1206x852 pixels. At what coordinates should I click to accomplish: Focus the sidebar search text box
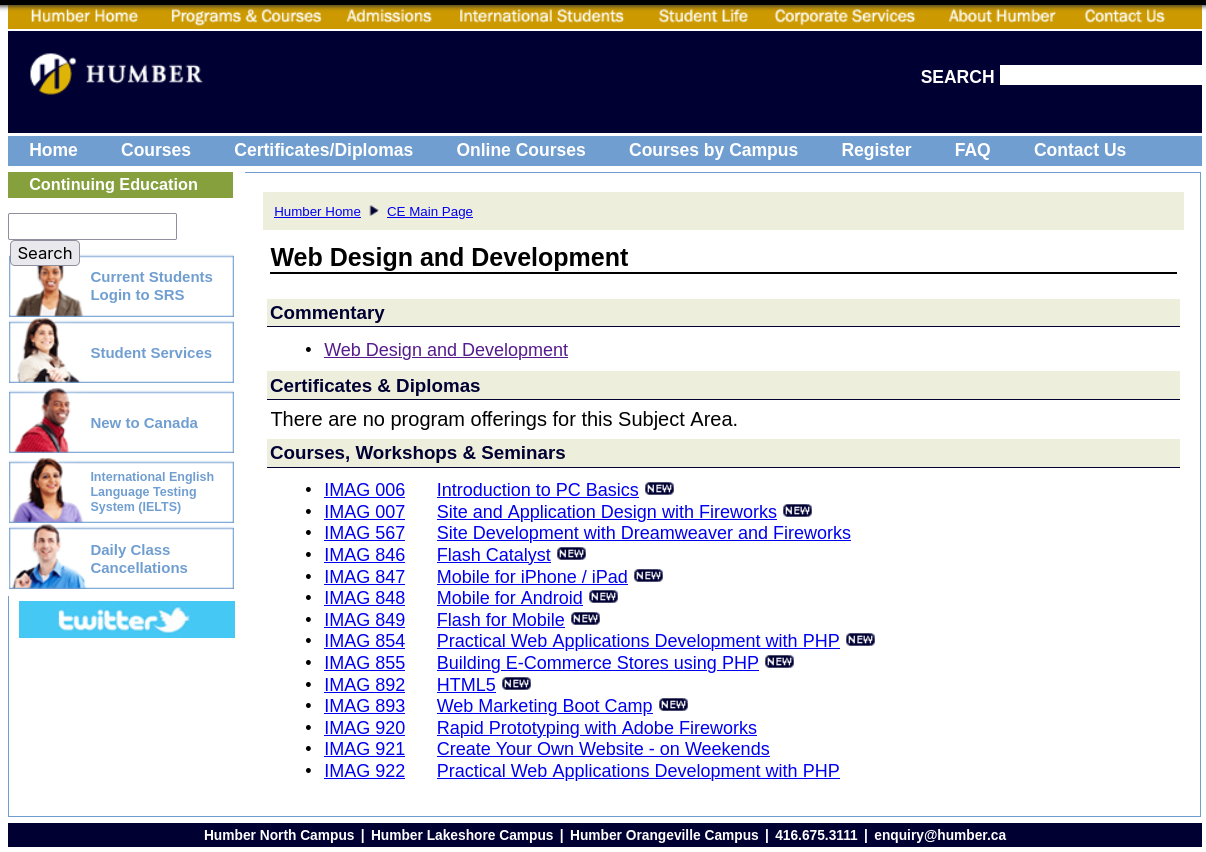92,226
